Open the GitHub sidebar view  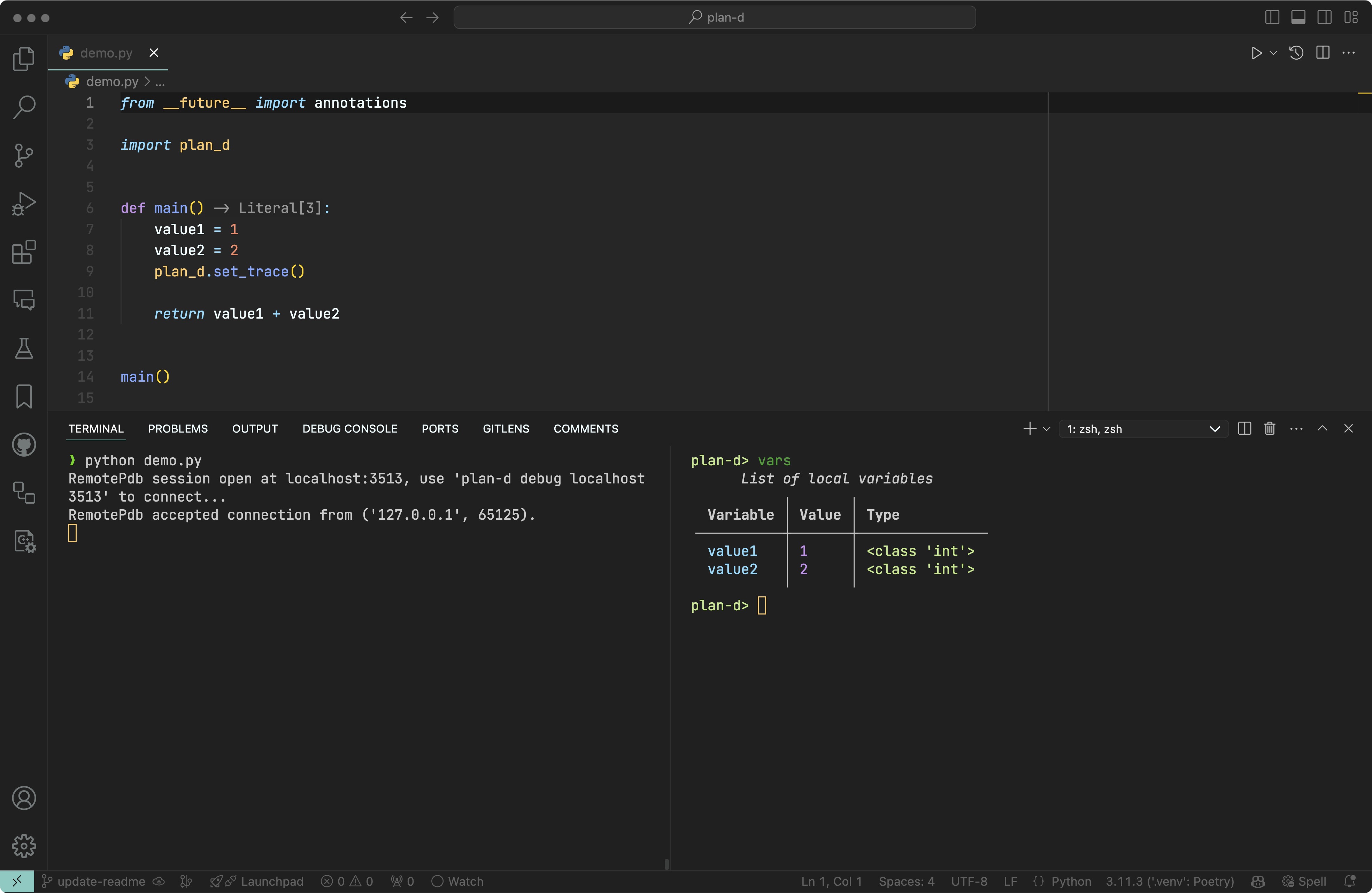coord(24,445)
